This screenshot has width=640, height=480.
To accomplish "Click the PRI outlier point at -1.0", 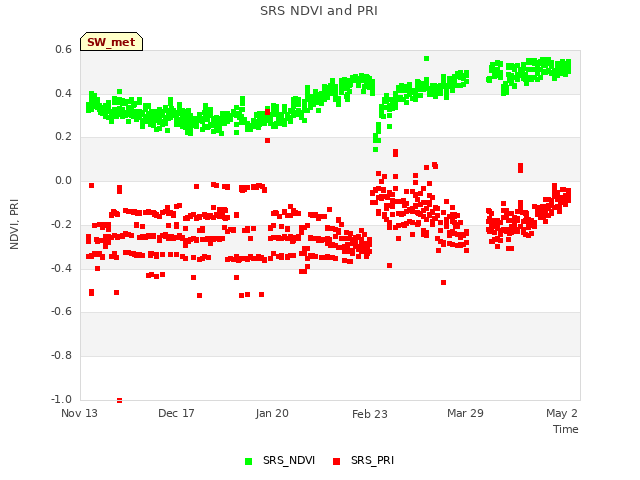I will pos(119,400).
